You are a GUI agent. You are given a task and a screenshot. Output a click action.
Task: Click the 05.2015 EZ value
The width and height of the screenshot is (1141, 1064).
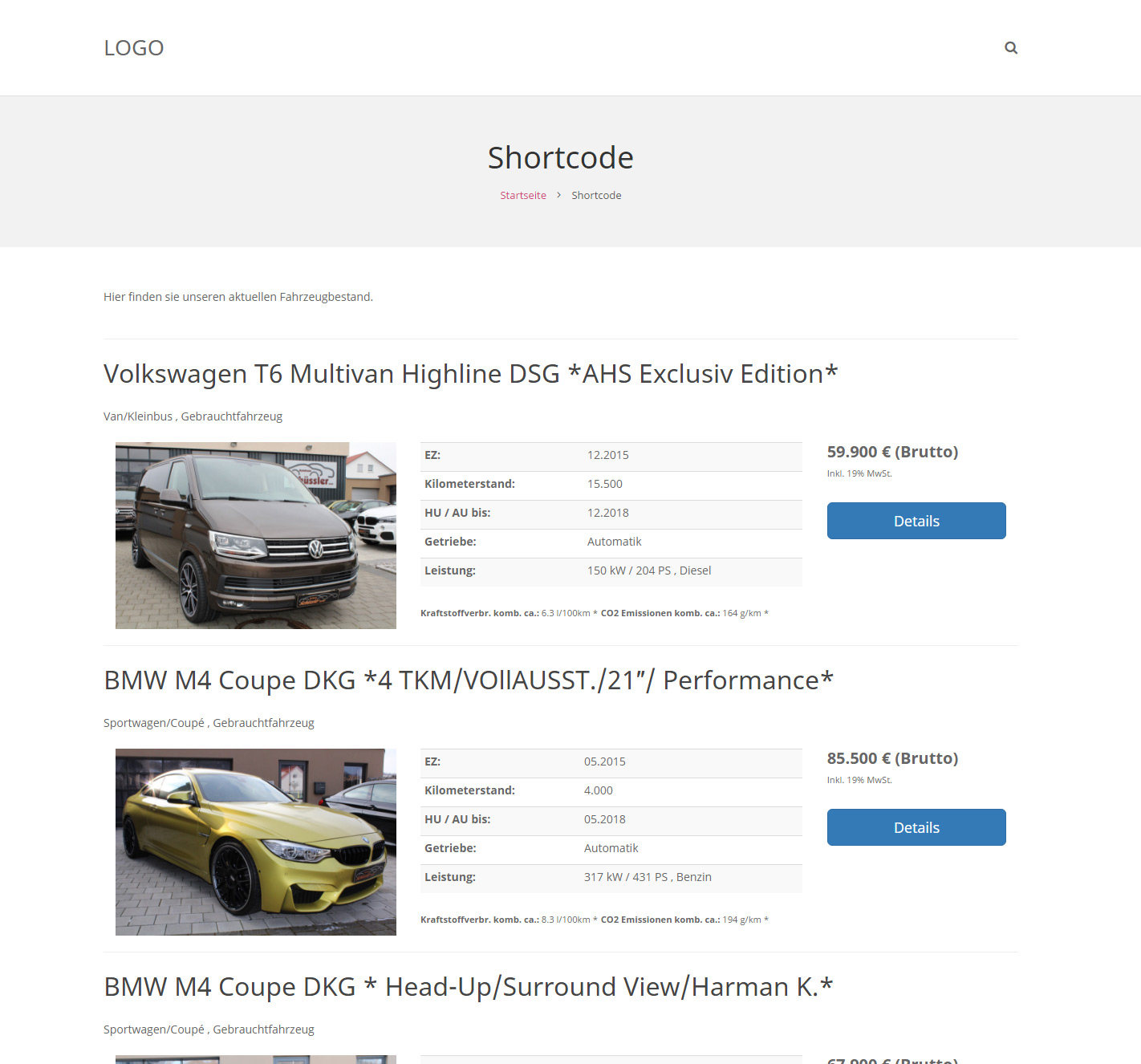point(605,761)
